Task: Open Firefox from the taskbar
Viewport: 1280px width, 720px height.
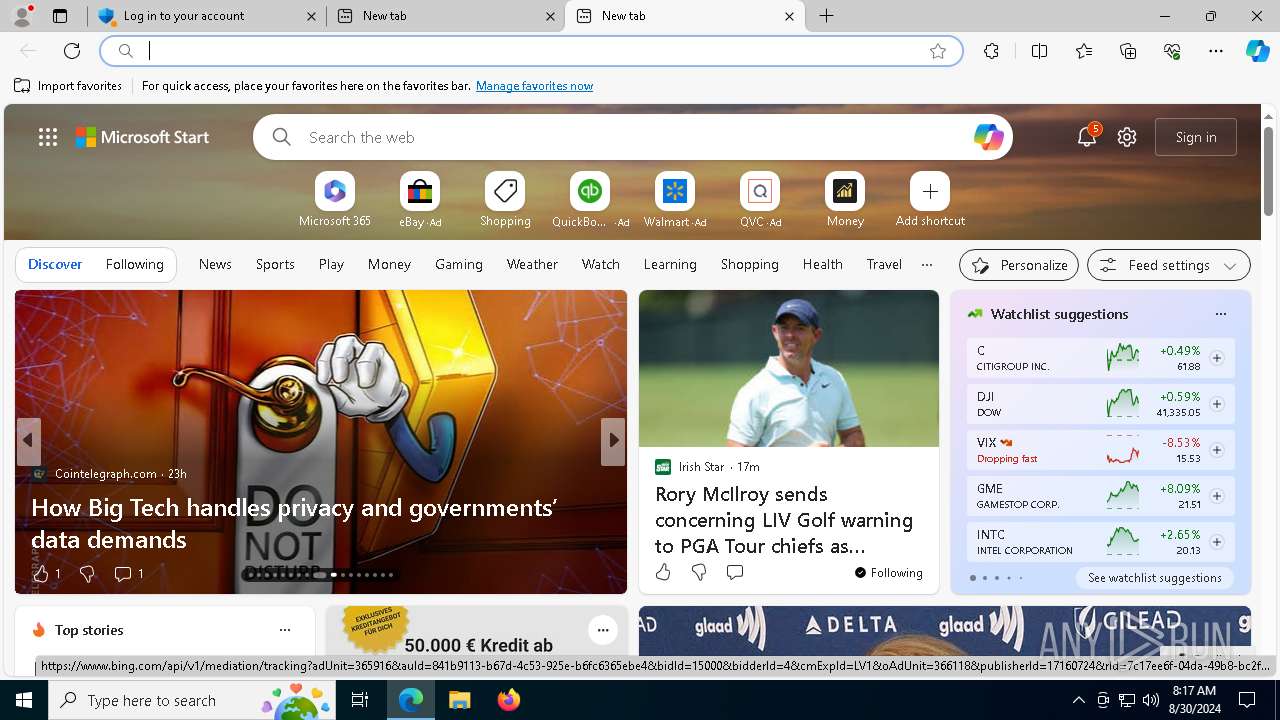Action: pyautogui.click(x=509, y=700)
